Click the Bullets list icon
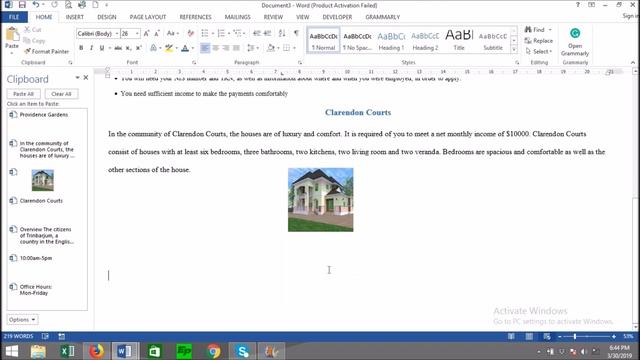This screenshot has width=640, height=360. (x=205, y=33)
